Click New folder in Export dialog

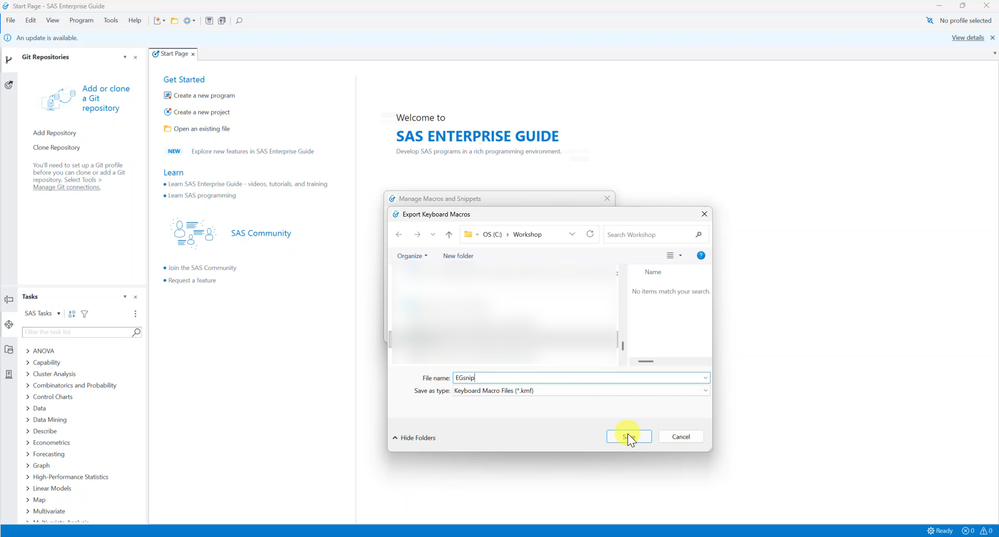tap(458, 255)
